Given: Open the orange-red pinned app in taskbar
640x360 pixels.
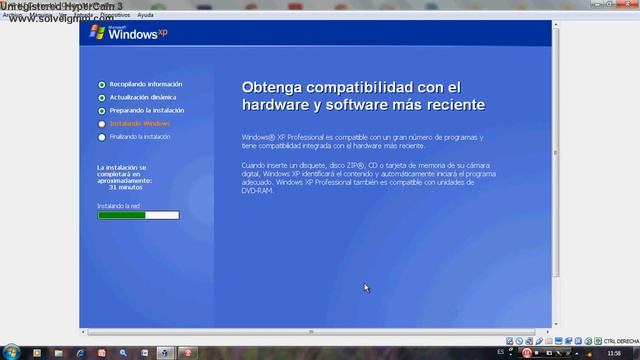Looking at the screenshot, I should click(102, 353).
